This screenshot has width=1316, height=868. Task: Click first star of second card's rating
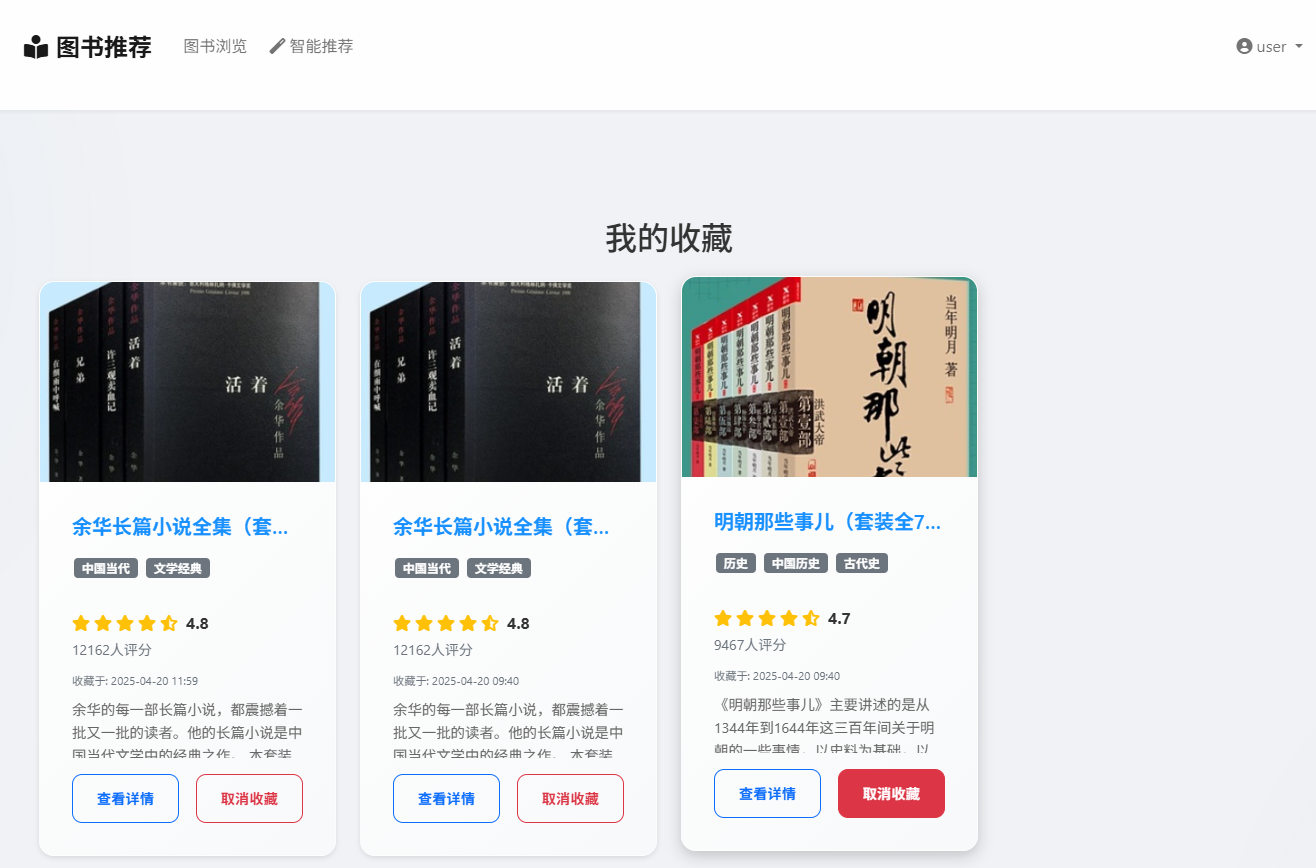click(x=402, y=623)
